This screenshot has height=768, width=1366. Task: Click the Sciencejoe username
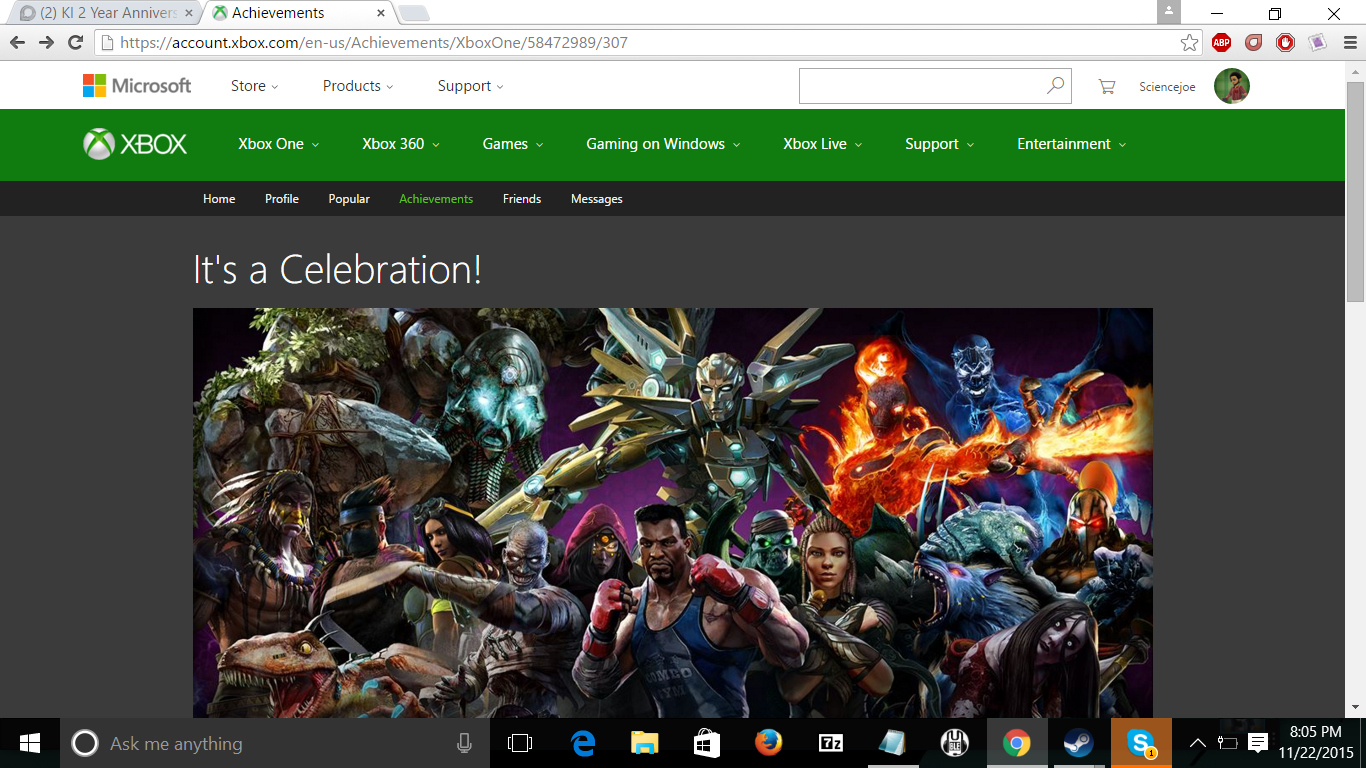click(x=1167, y=87)
